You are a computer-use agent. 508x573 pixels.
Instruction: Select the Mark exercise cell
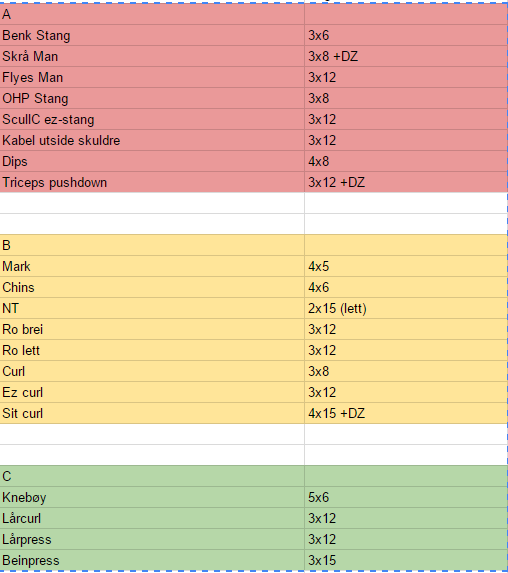click(x=152, y=266)
